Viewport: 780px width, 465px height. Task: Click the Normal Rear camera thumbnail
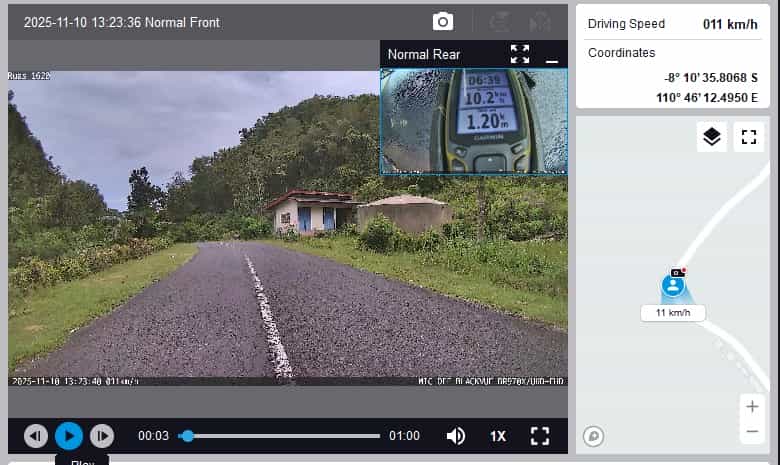(x=473, y=120)
